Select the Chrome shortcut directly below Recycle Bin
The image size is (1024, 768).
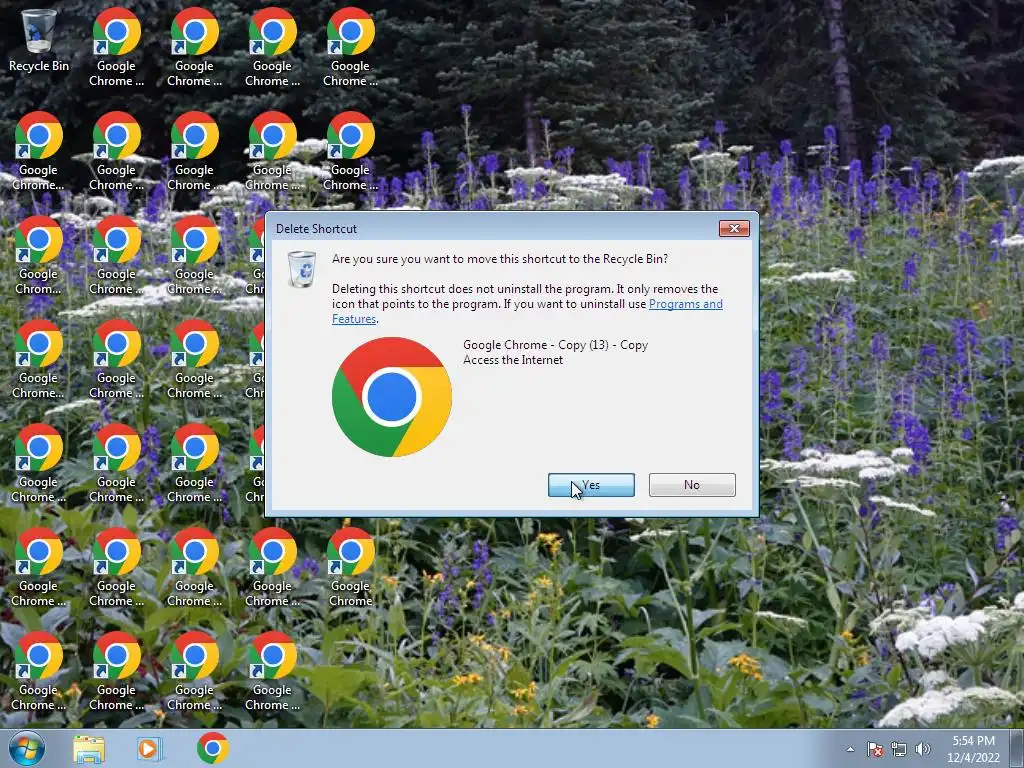point(38,152)
